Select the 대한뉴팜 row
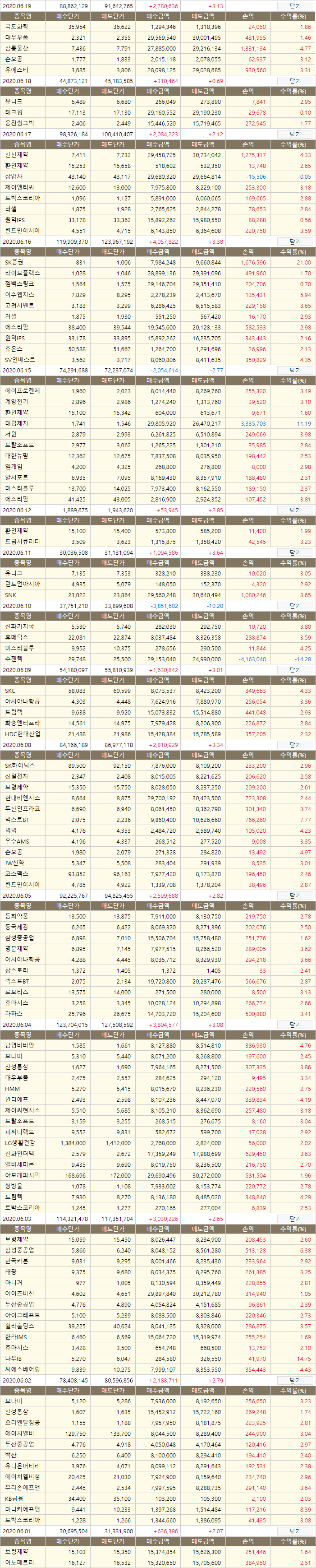 point(158,456)
